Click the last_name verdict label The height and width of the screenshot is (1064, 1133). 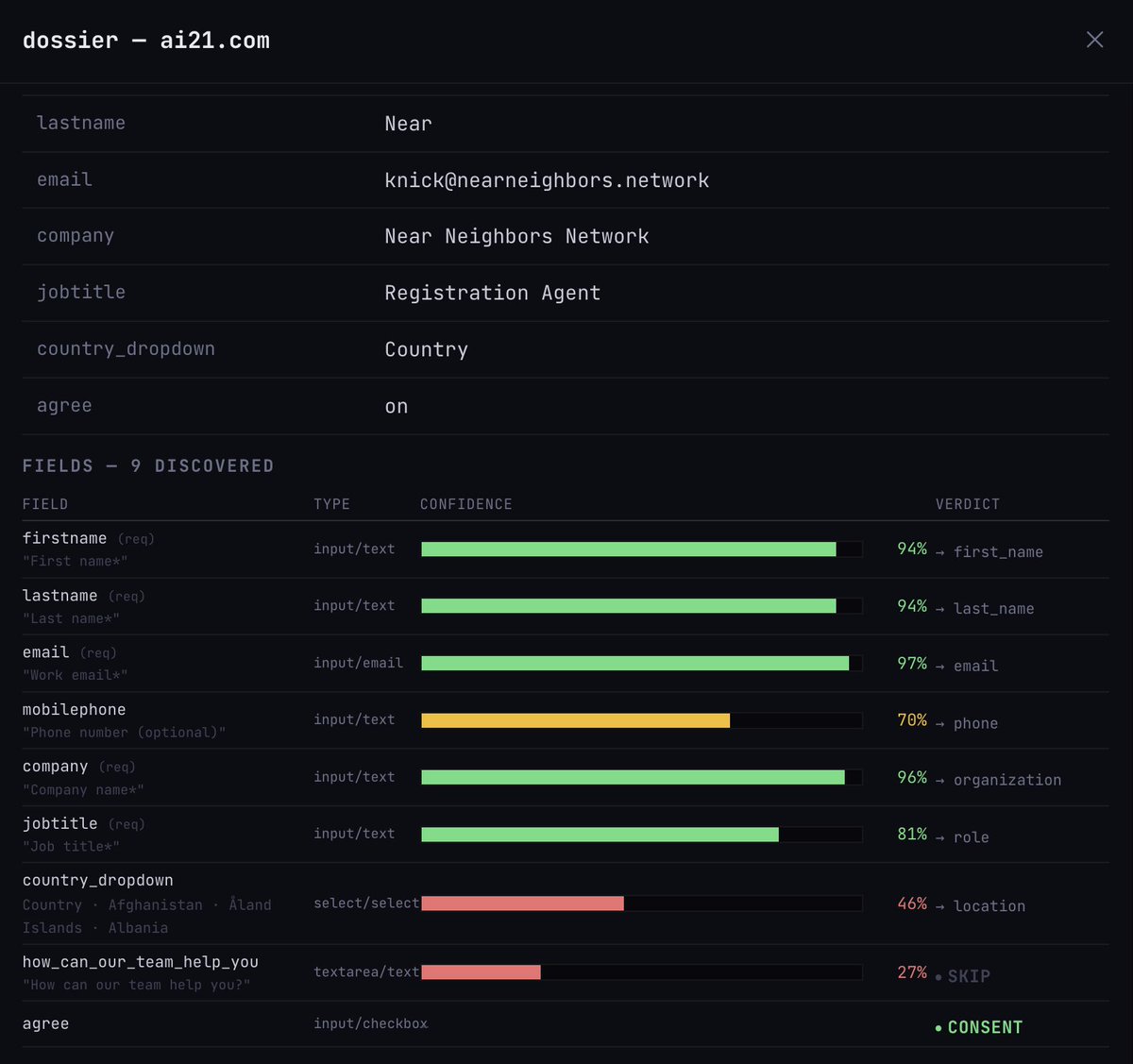pyautogui.click(x=993, y=609)
